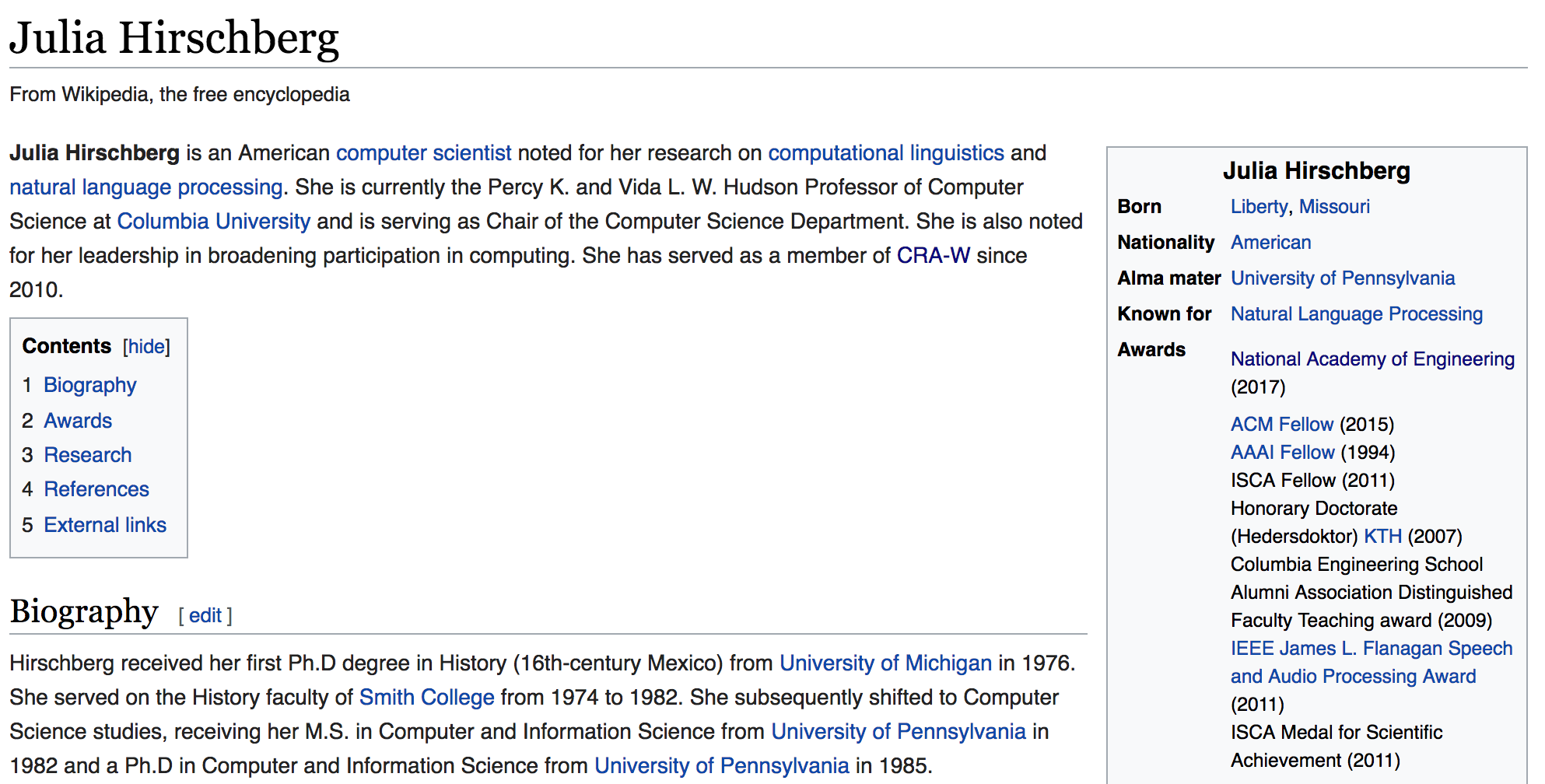This screenshot has width=1545, height=784.
Task: Open natural language processing article link
Action: coord(145,187)
